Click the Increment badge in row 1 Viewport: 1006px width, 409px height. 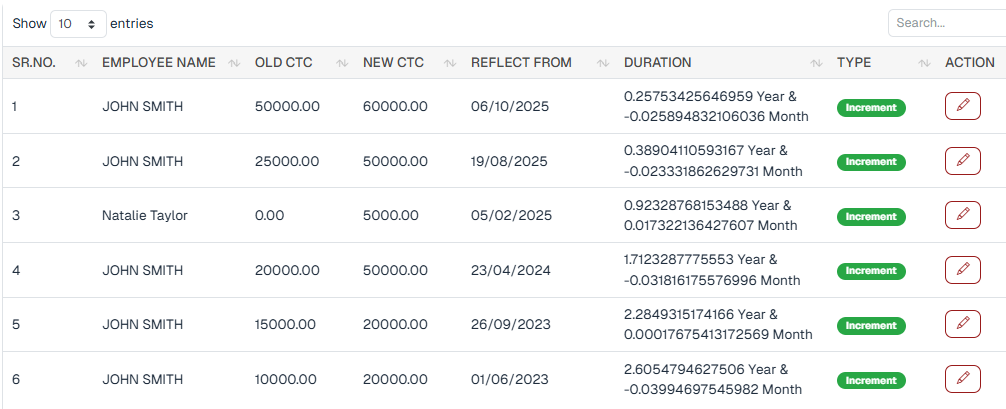871,107
